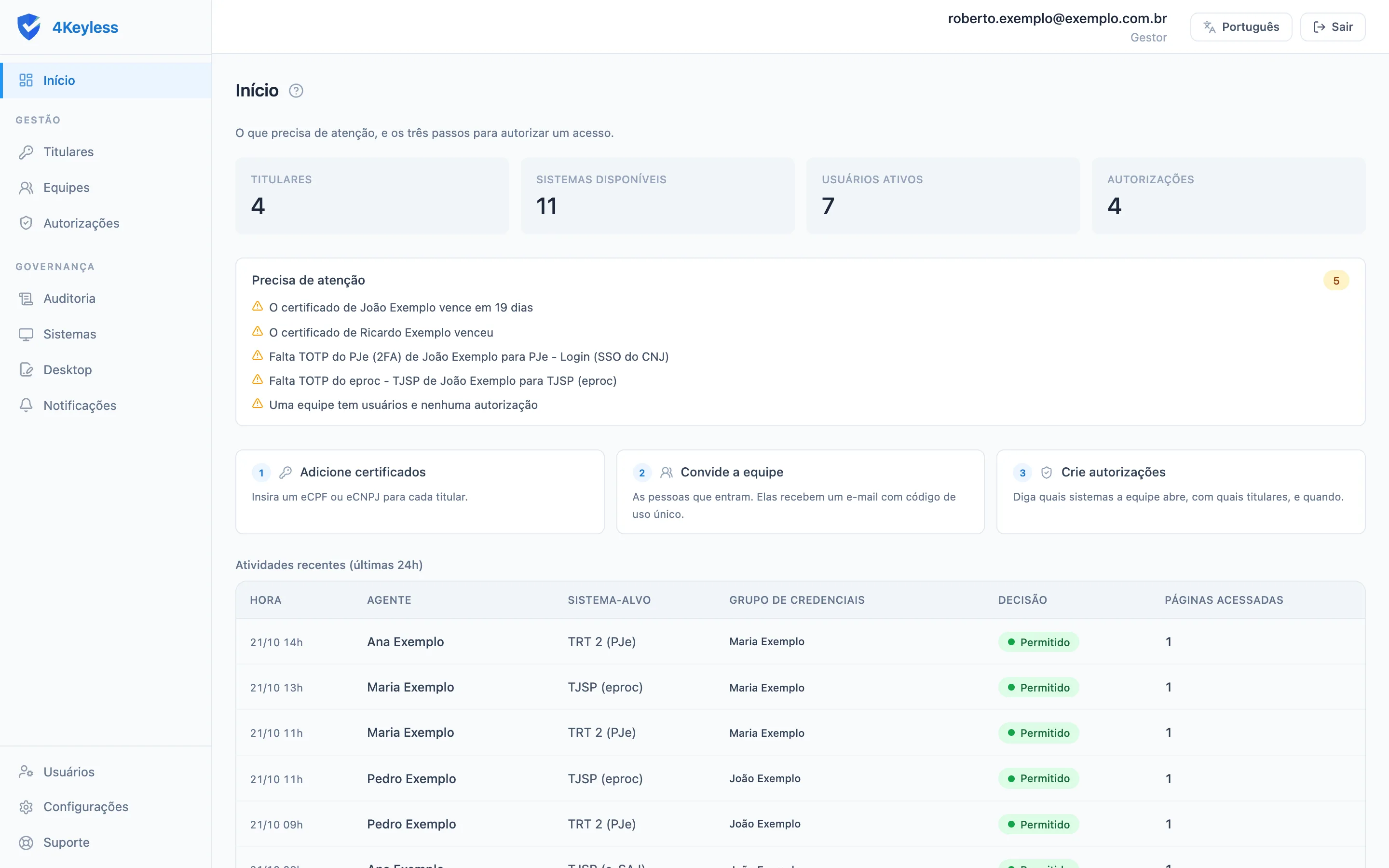
Task: Click Permitido badge in 21/10 14h row
Action: [x=1038, y=642]
